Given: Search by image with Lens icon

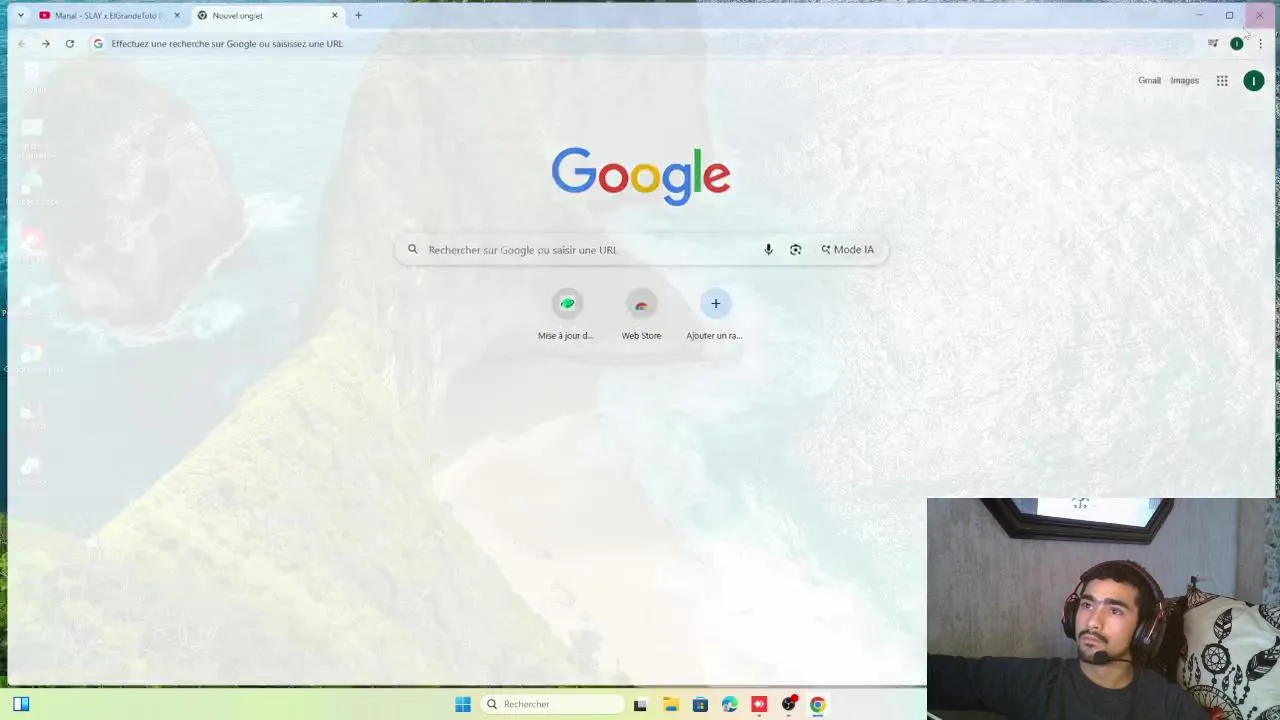Looking at the screenshot, I should 796,250.
